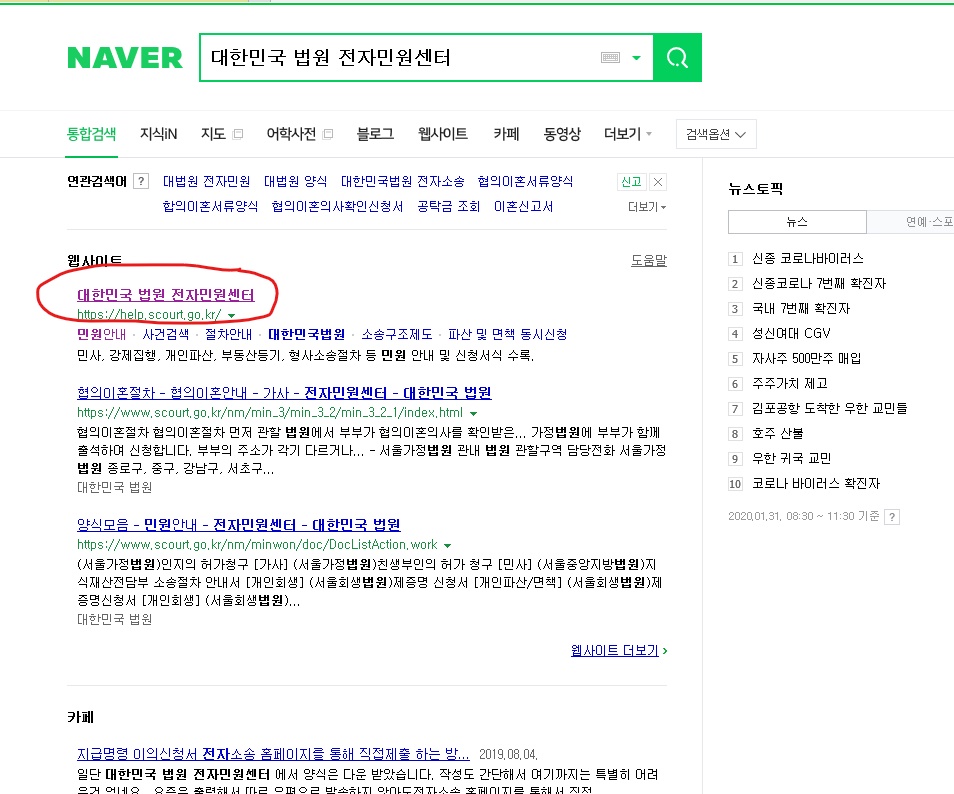Switch to the 블로그 tab
The image size is (954, 794).
(x=375, y=134)
